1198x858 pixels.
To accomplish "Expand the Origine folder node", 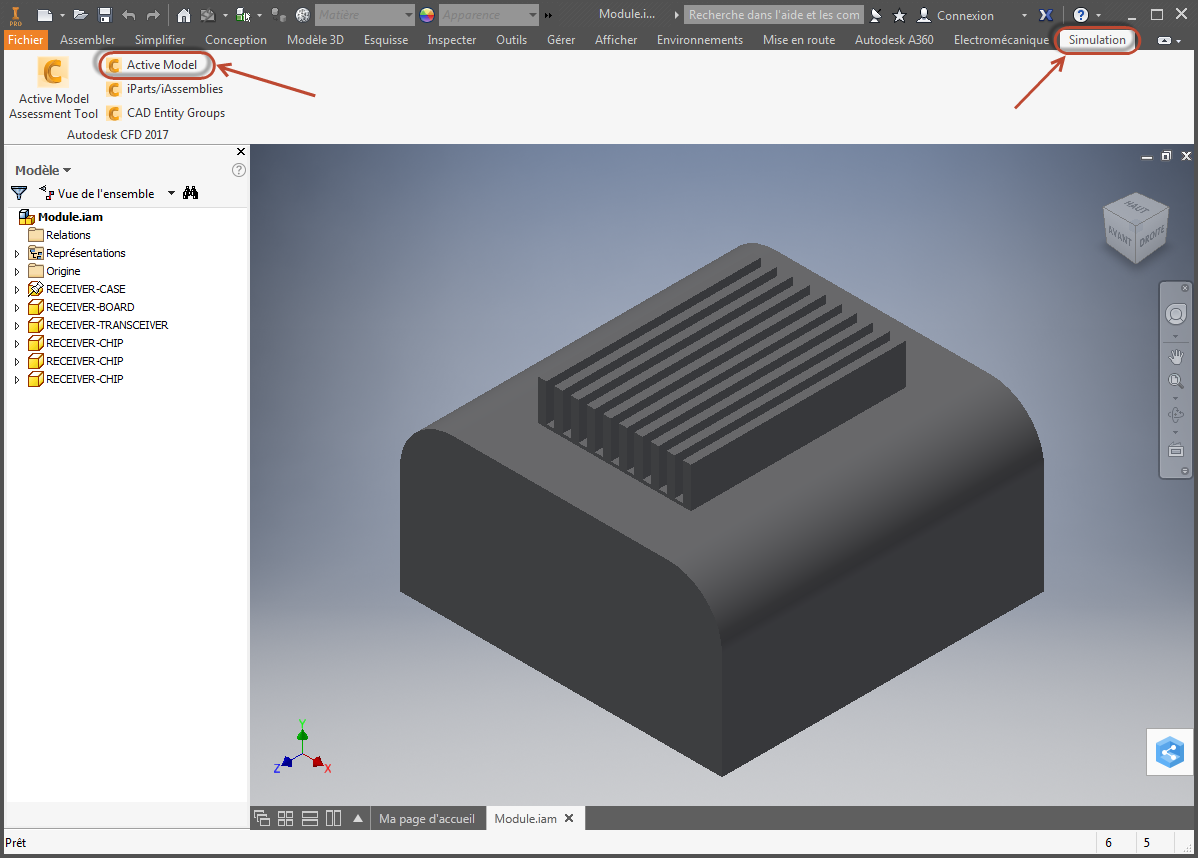I will [x=17, y=271].
